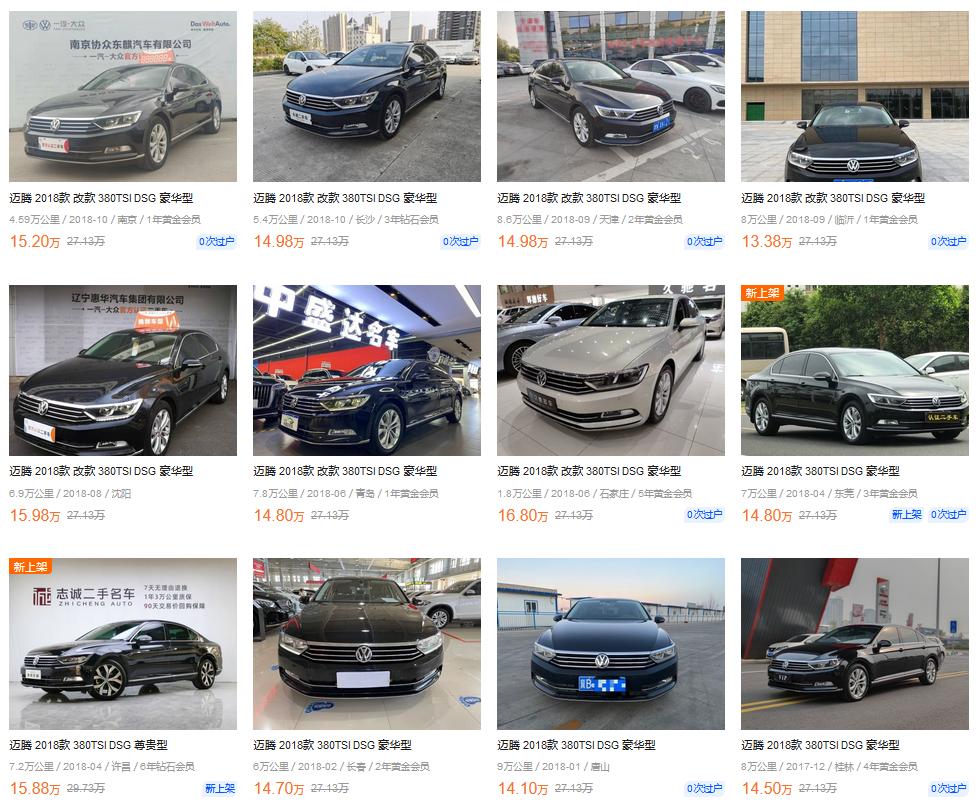The image size is (979, 812).
Task: View the silver Shijiazhuang car photo
Action: click(611, 370)
